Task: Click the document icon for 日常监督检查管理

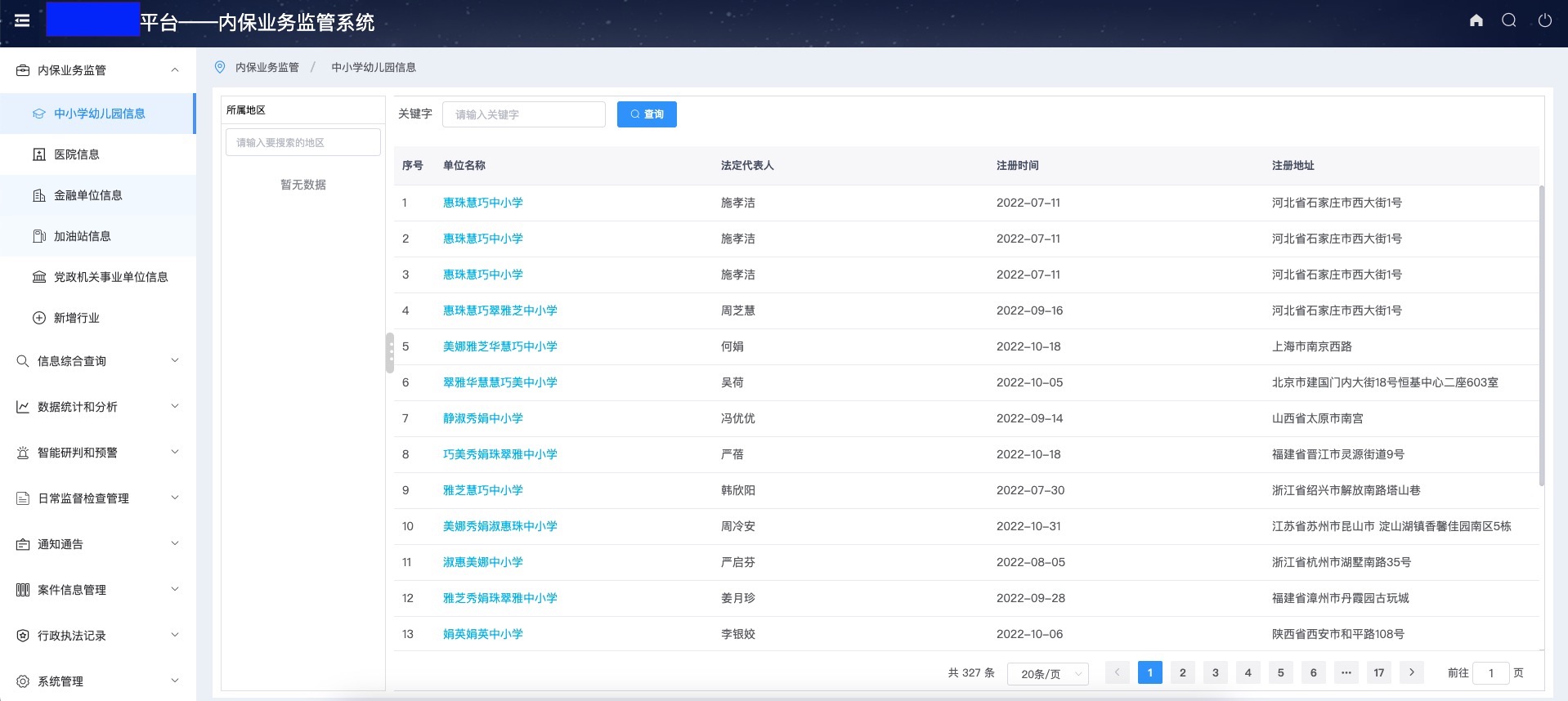Action: click(23, 498)
